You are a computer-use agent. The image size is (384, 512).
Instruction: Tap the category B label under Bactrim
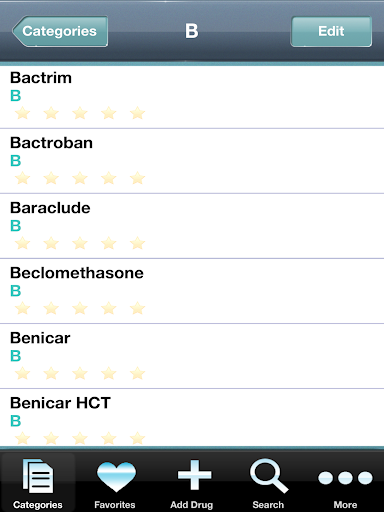tap(16, 96)
